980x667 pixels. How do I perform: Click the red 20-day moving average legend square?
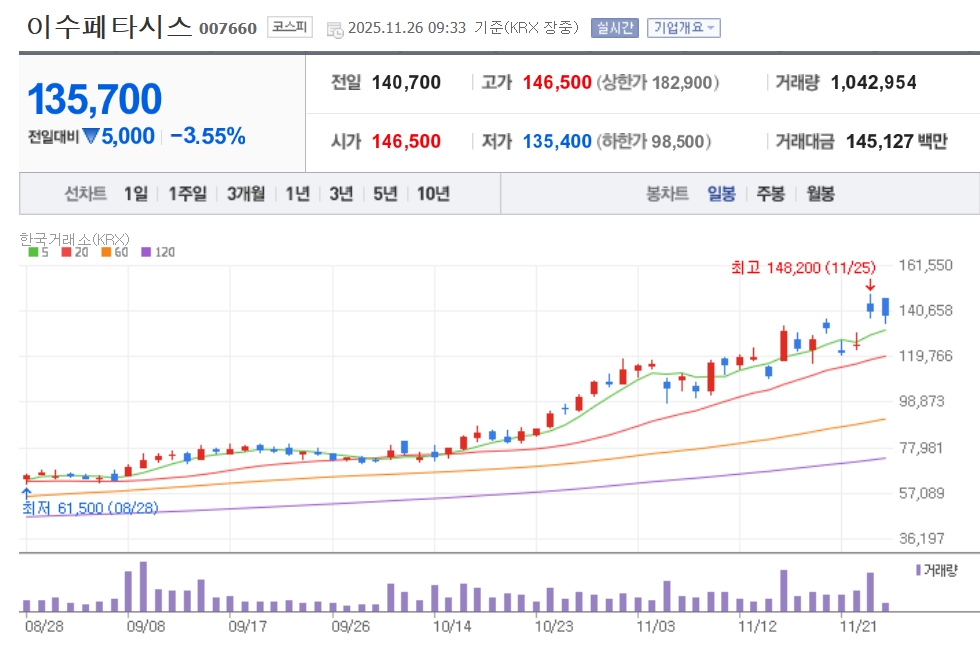[x=66, y=252]
